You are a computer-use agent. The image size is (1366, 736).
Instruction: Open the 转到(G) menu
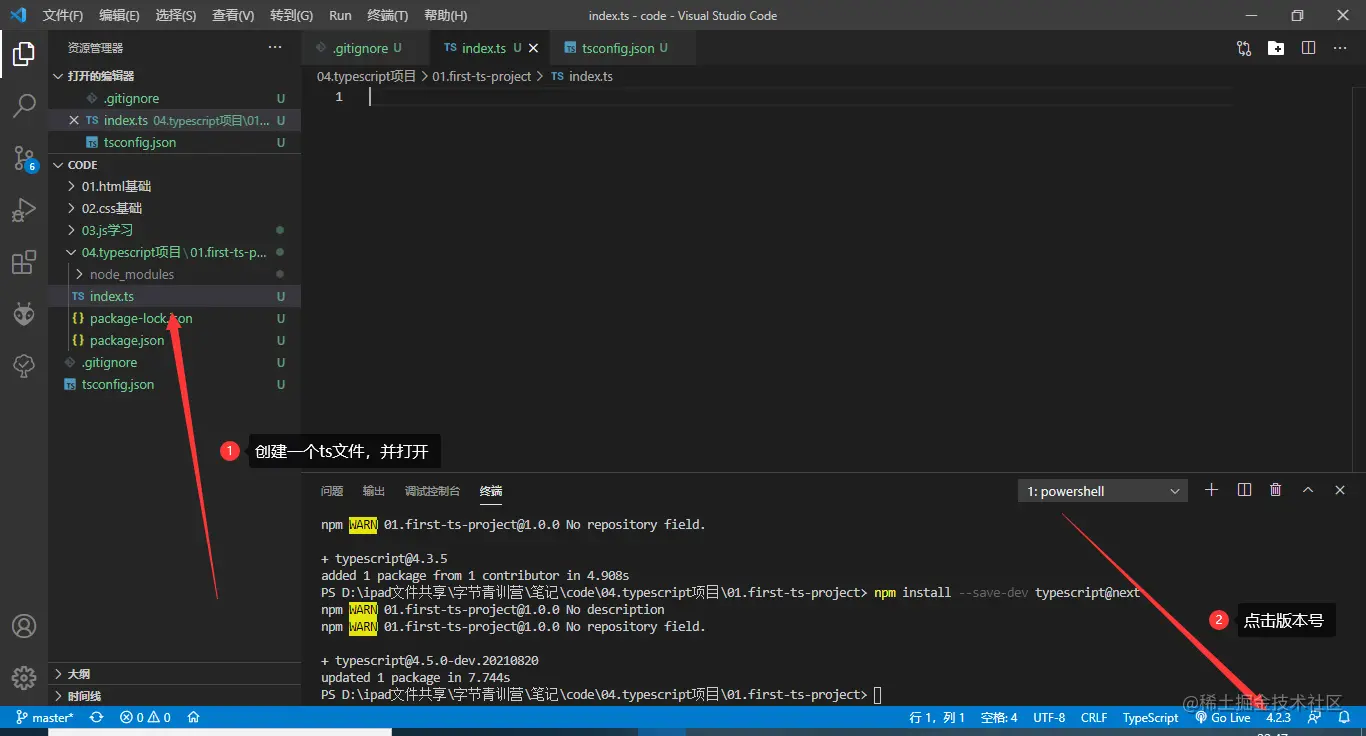291,16
